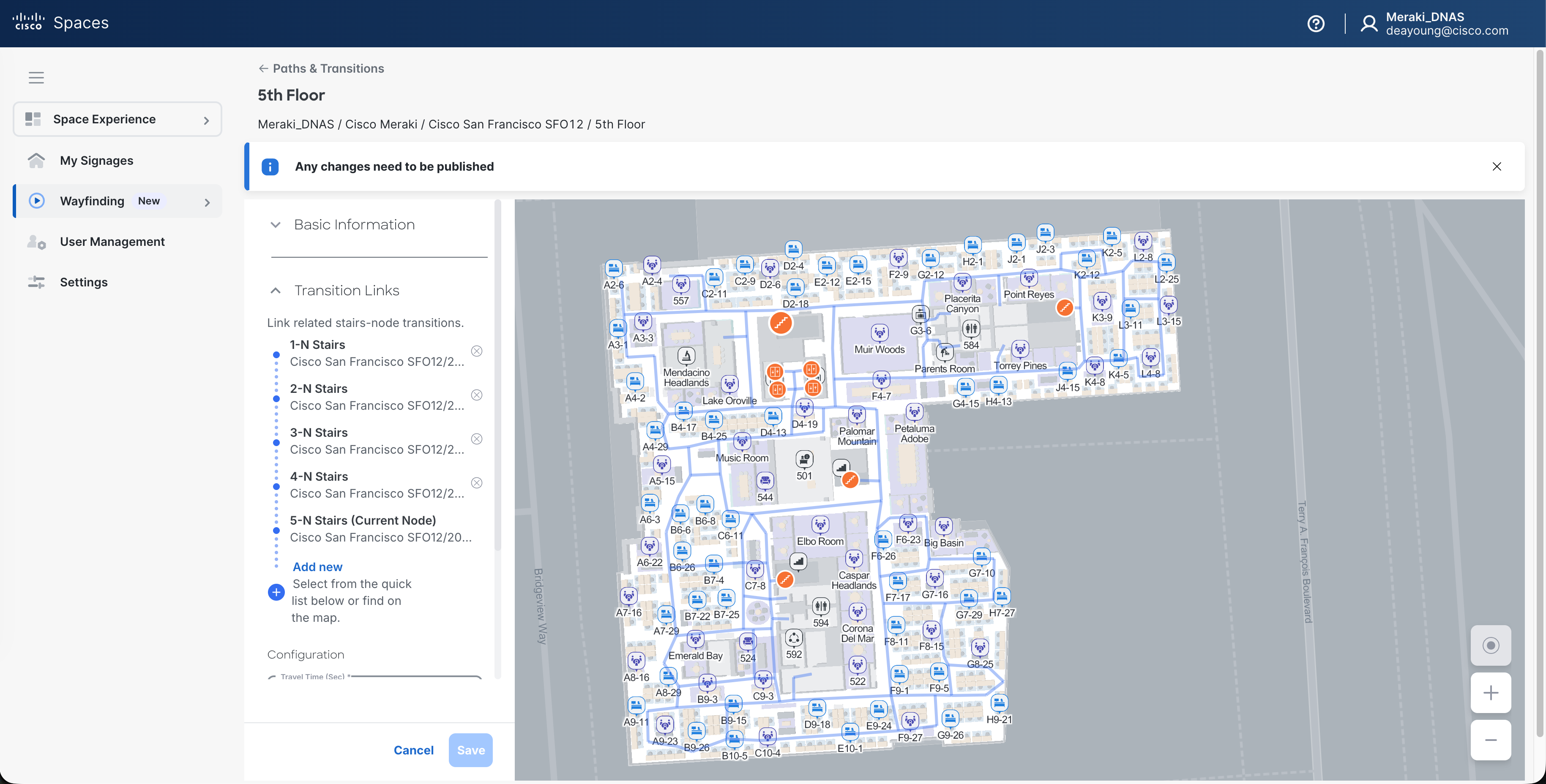Screen dimensions: 1546x784
Task: Click the recenter map location button
Action: (1490, 645)
